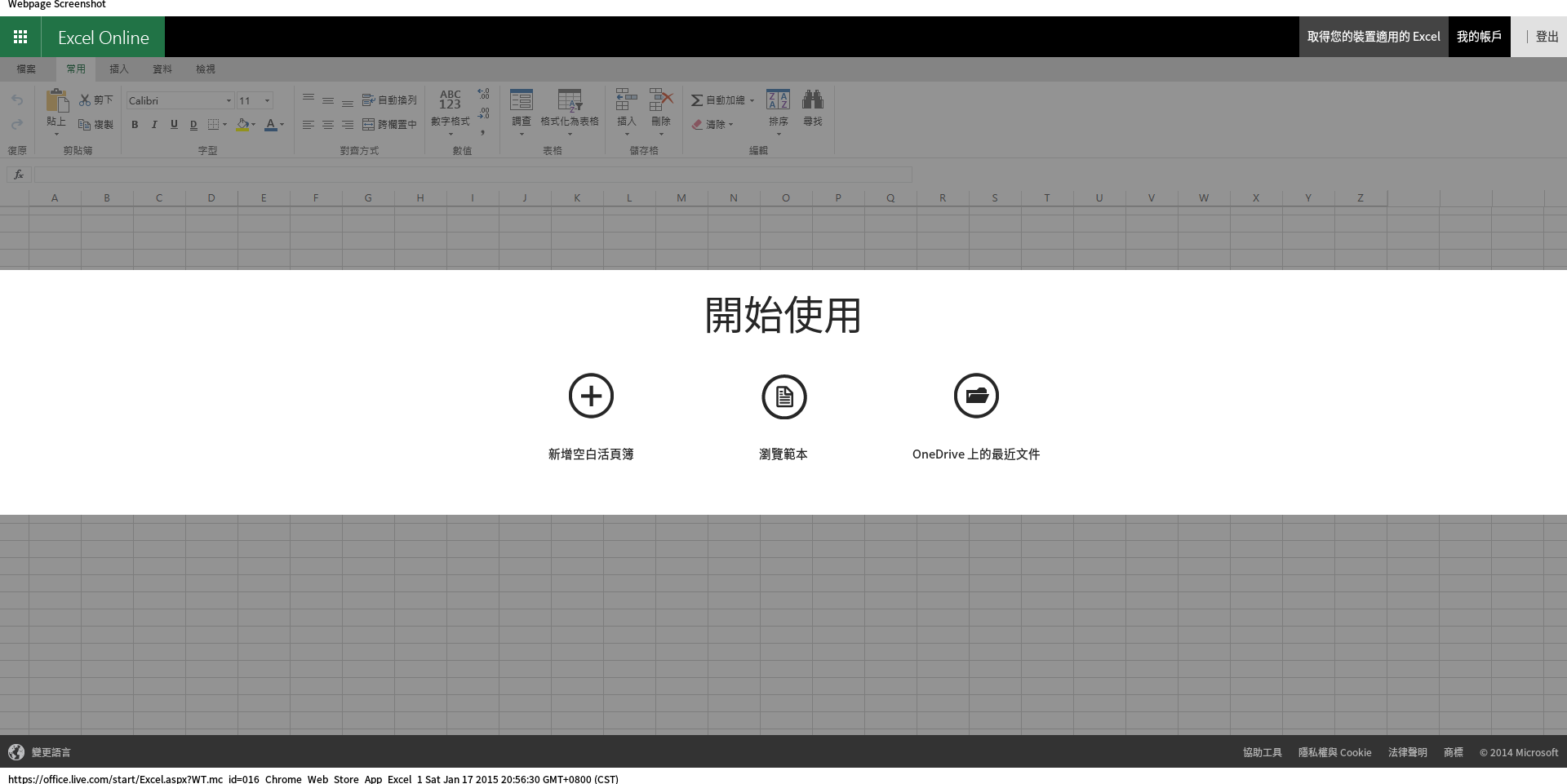Click the Format as Table icon
The width and height of the screenshot is (1567, 784).
[570, 100]
